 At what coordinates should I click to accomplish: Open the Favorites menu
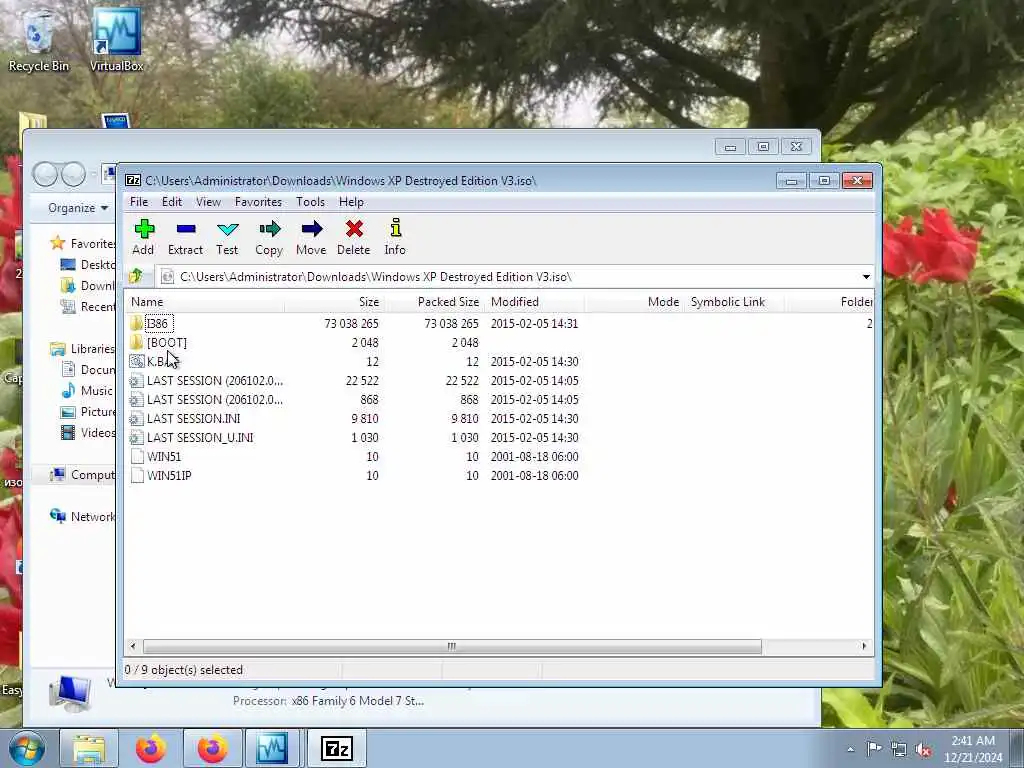click(258, 202)
